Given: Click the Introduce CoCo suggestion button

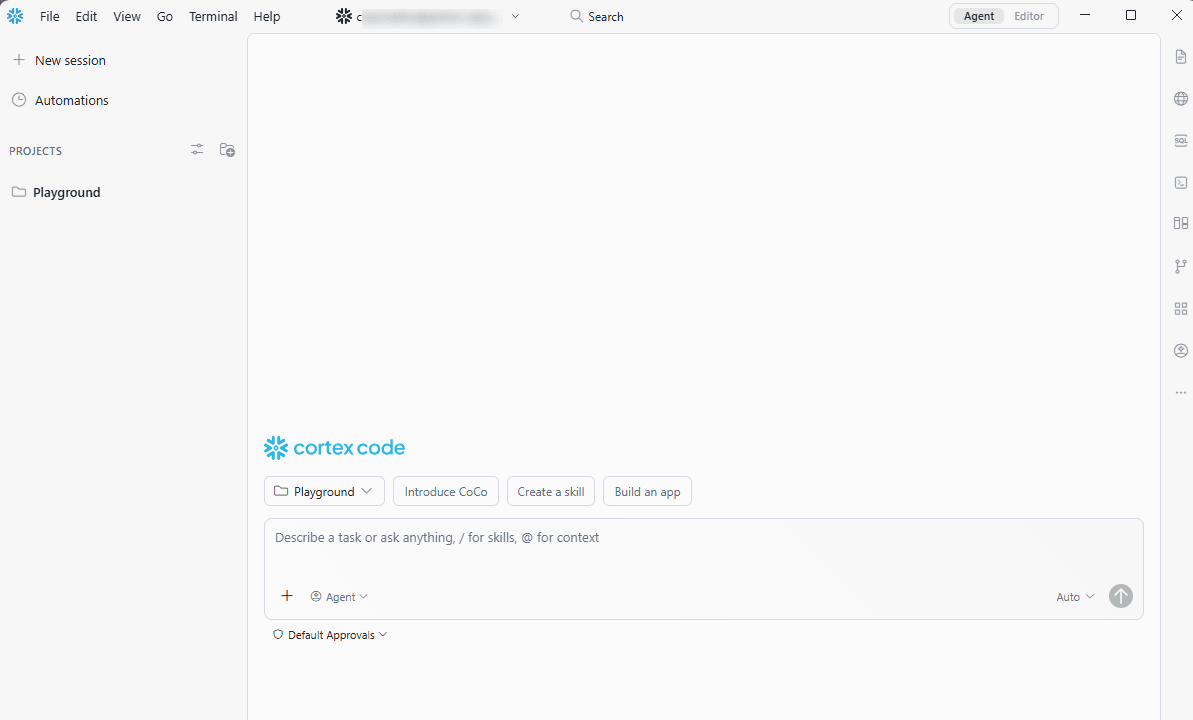Looking at the screenshot, I should pyautogui.click(x=446, y=492).
